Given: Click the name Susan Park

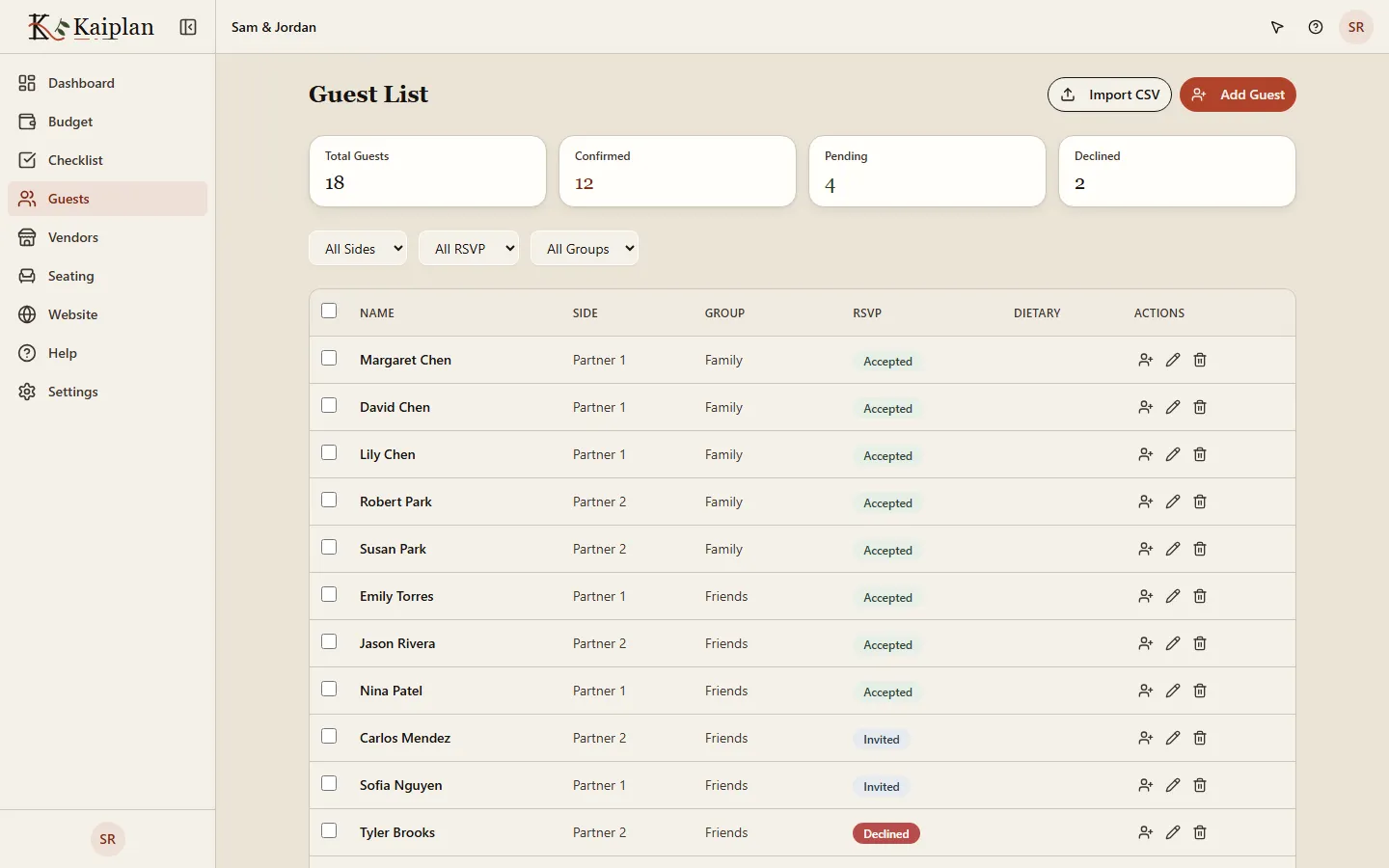Looking at the screenshot, I should pyautogui.click(x=393, y=549).
